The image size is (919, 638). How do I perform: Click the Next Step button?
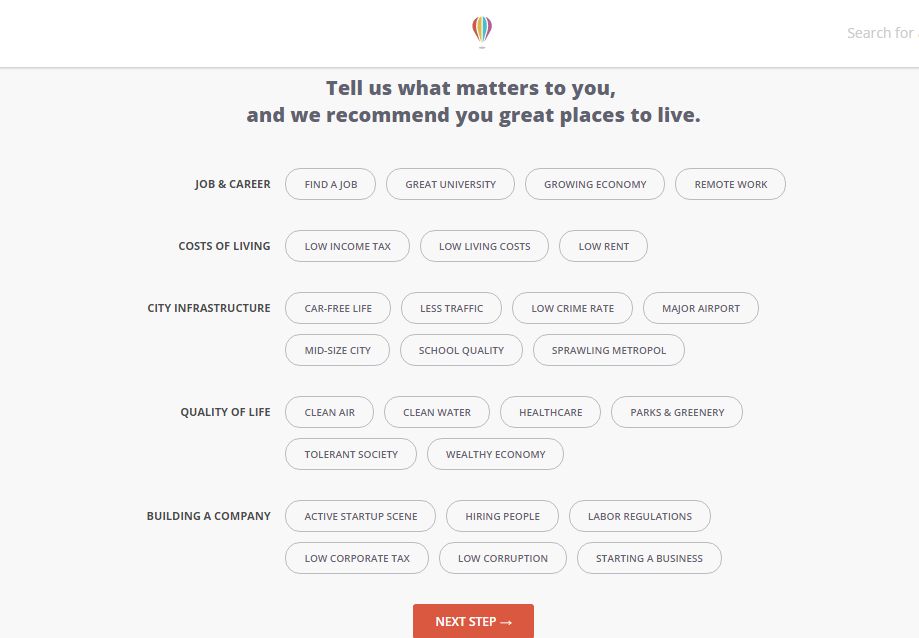click(x=474, y=621)
